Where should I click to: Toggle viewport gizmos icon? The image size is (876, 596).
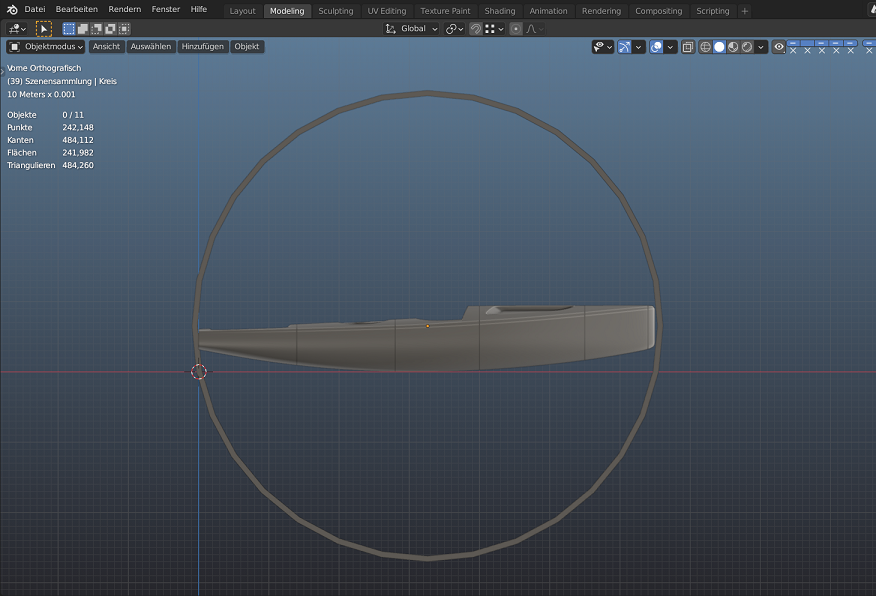click(624, 47)
